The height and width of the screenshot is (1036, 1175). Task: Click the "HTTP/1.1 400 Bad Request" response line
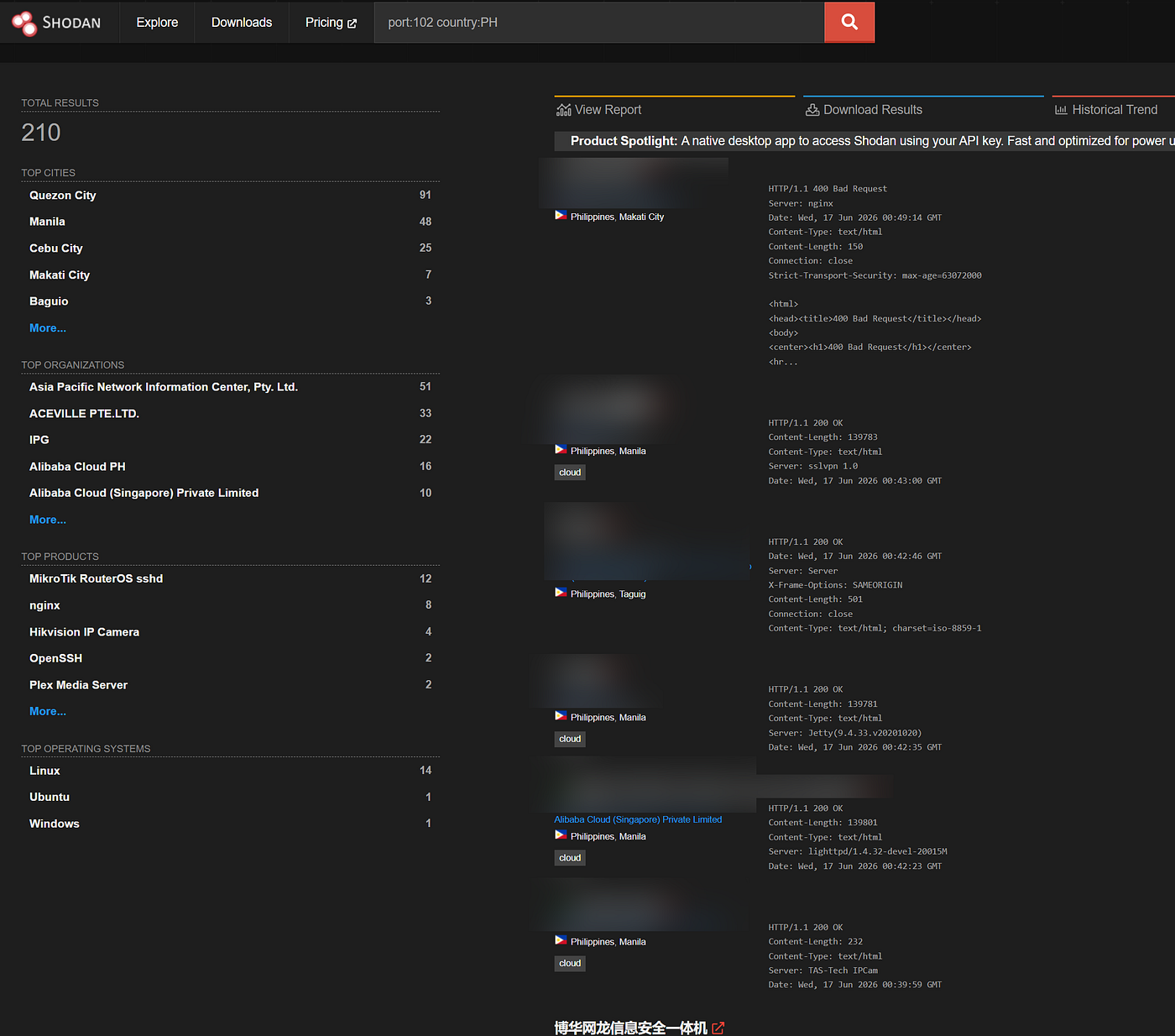[828, 189]
